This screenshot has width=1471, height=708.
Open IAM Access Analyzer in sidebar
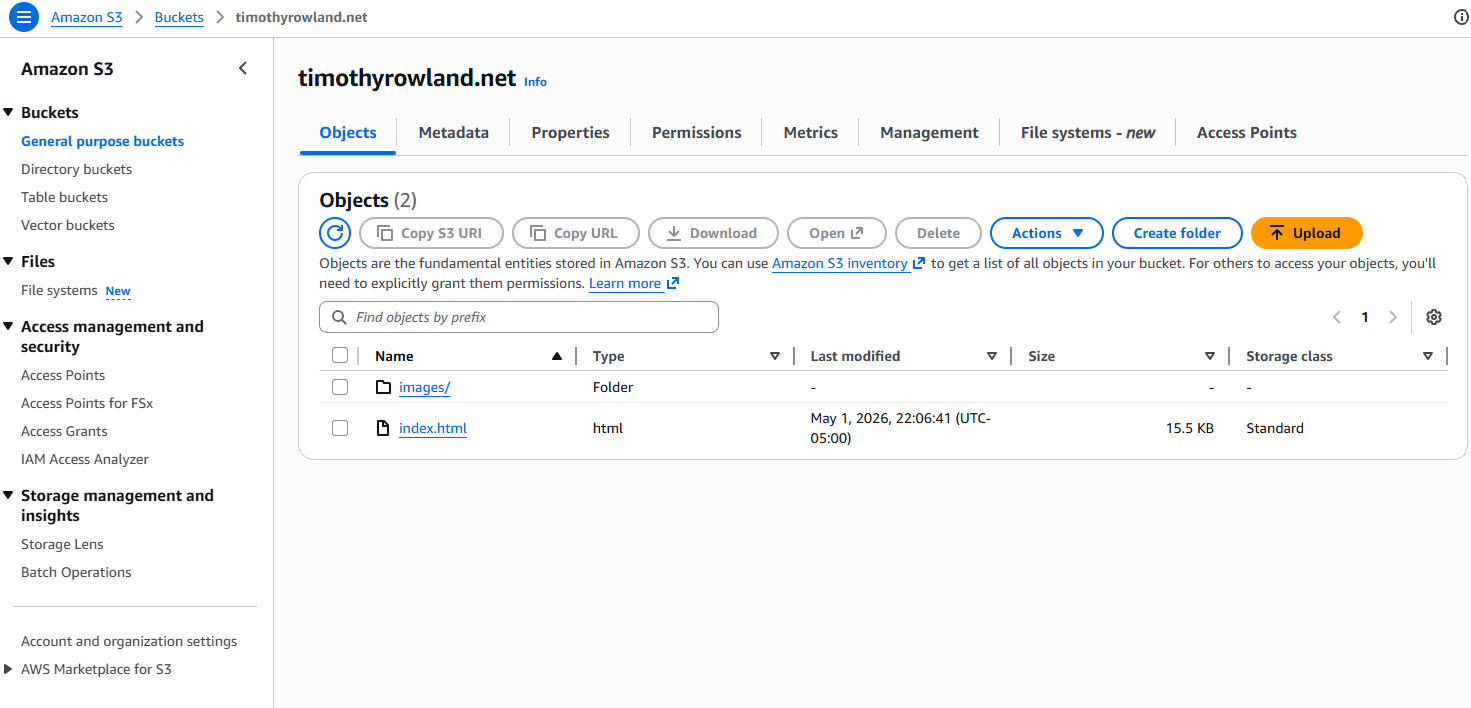tap(85, 459)
